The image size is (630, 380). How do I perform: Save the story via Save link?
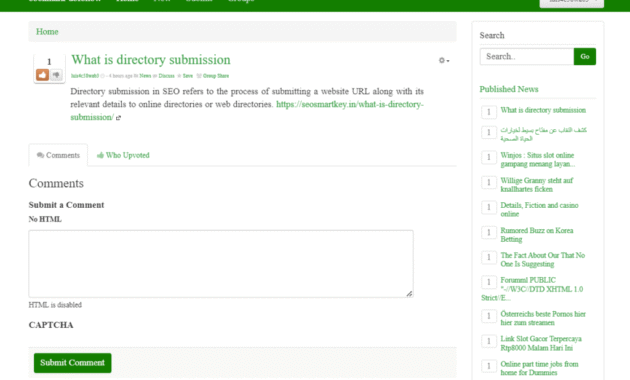188,76
